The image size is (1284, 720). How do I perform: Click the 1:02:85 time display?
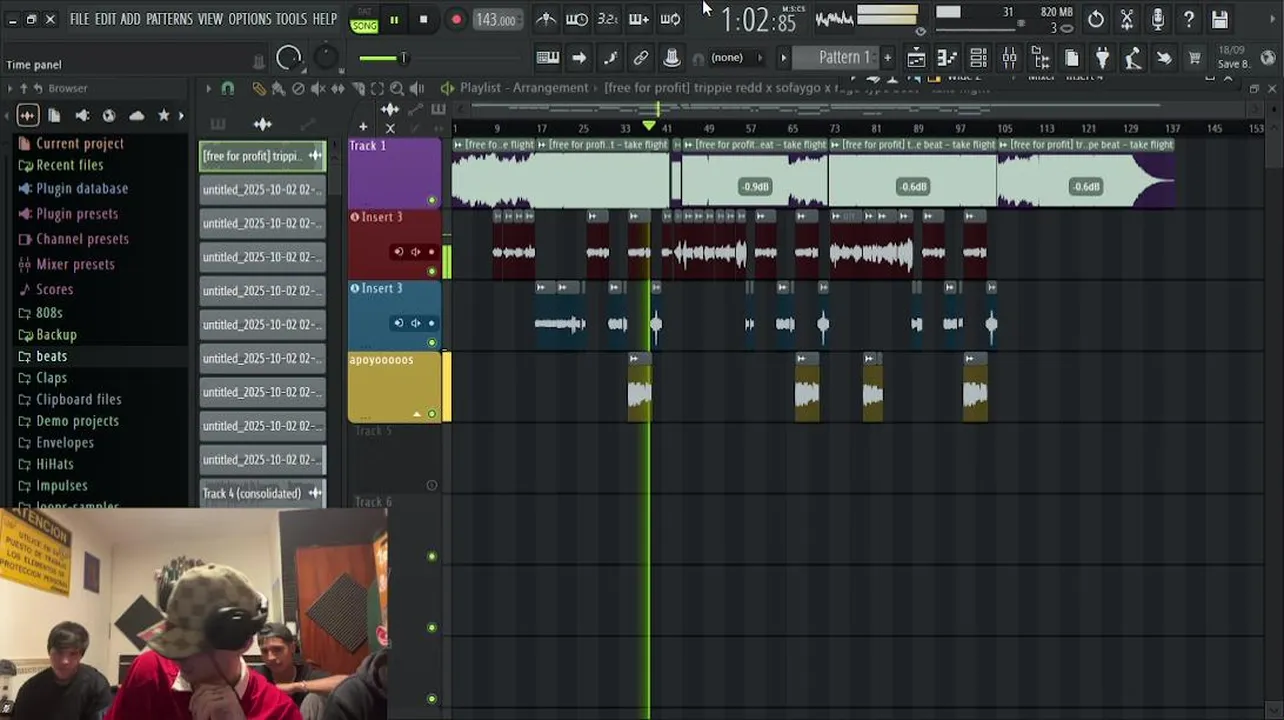click(759, 20)
